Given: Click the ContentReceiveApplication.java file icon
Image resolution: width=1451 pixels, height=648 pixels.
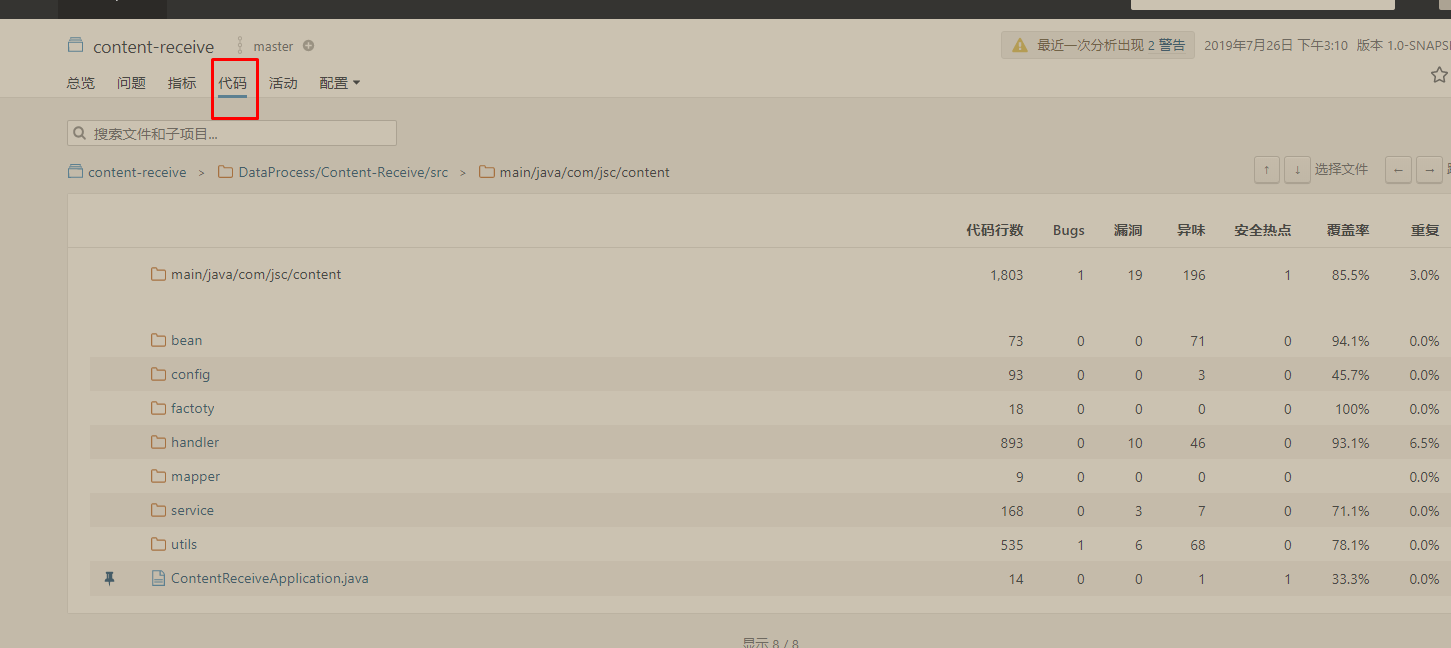Looking at the screenshot, I should [158, 578].
